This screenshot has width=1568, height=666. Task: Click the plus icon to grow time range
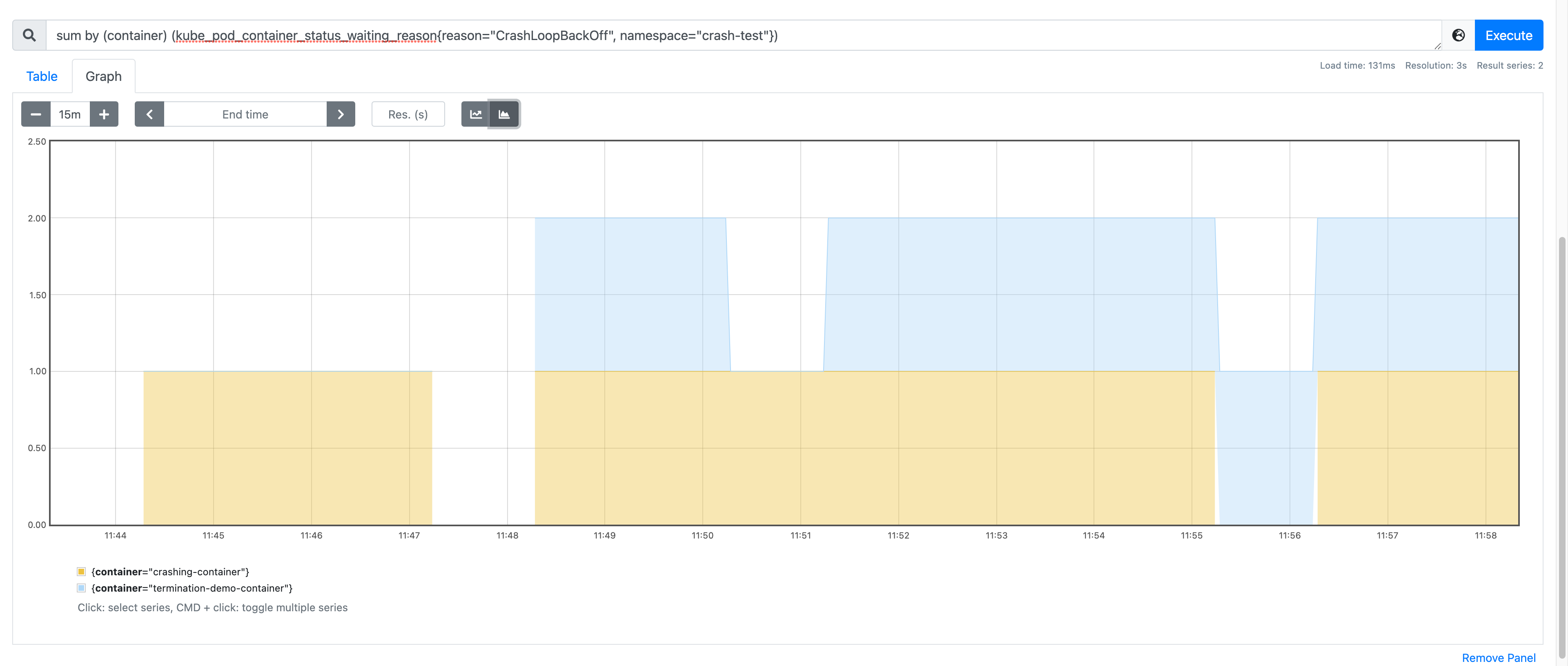[104, 114]
